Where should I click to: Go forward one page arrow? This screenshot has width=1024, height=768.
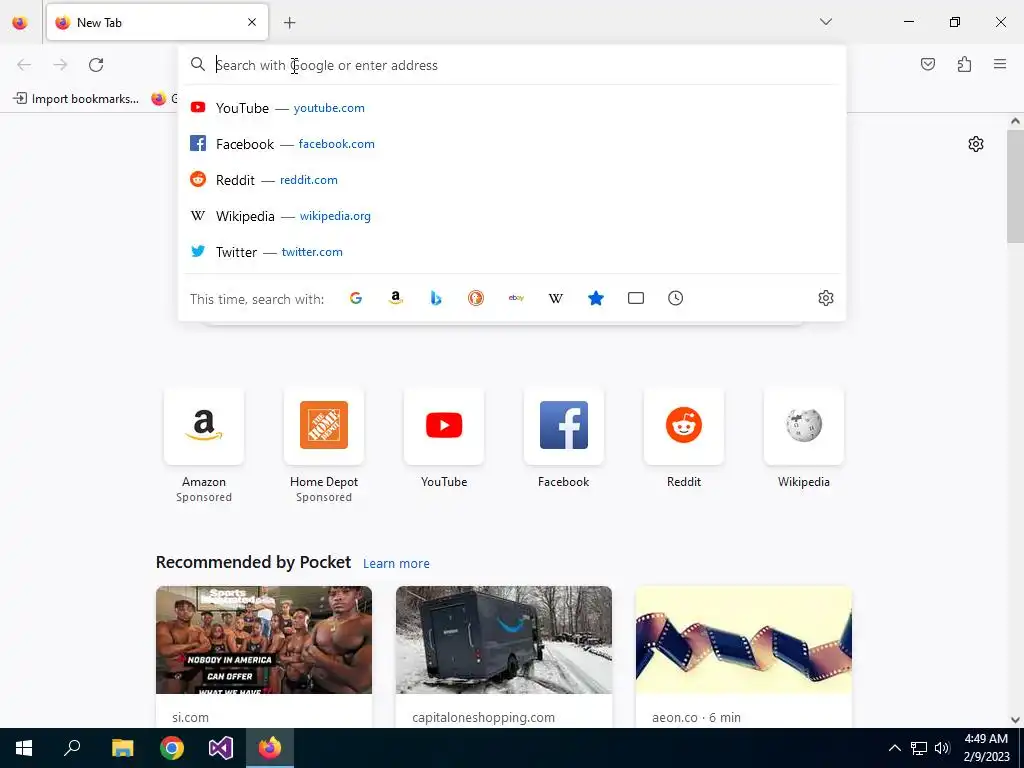(60, 65)
